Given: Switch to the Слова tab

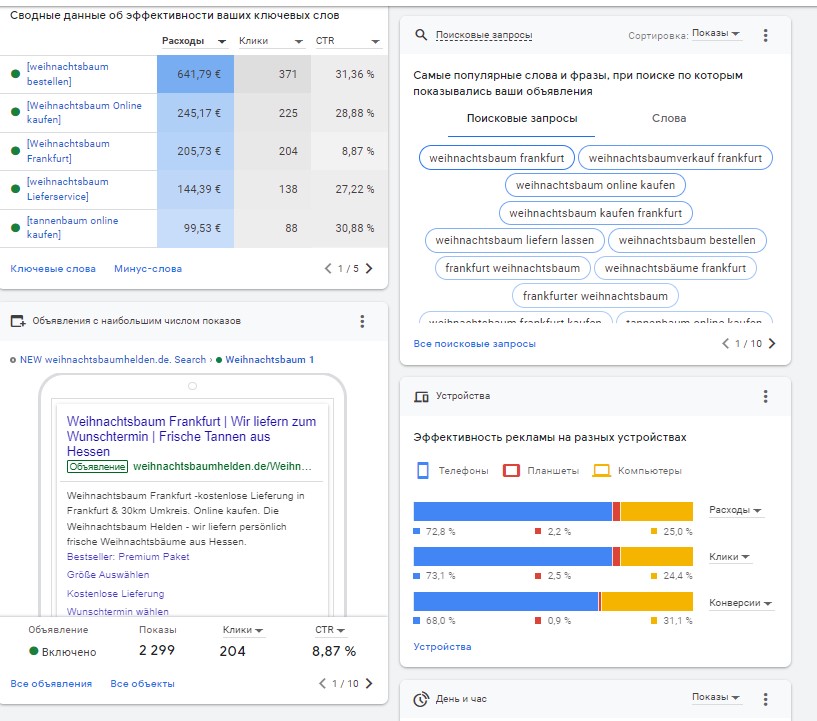Looking at the screenshot, I should [669, 118].
